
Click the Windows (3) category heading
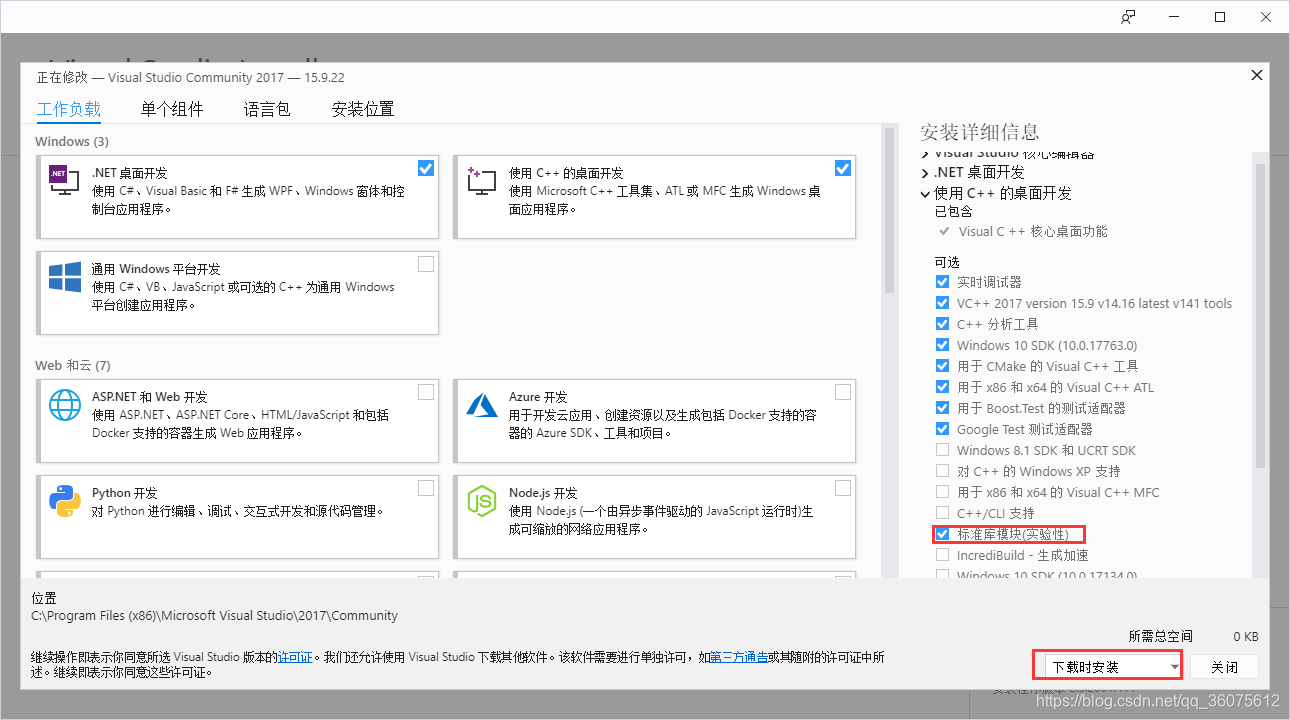(x=72, y=141)
